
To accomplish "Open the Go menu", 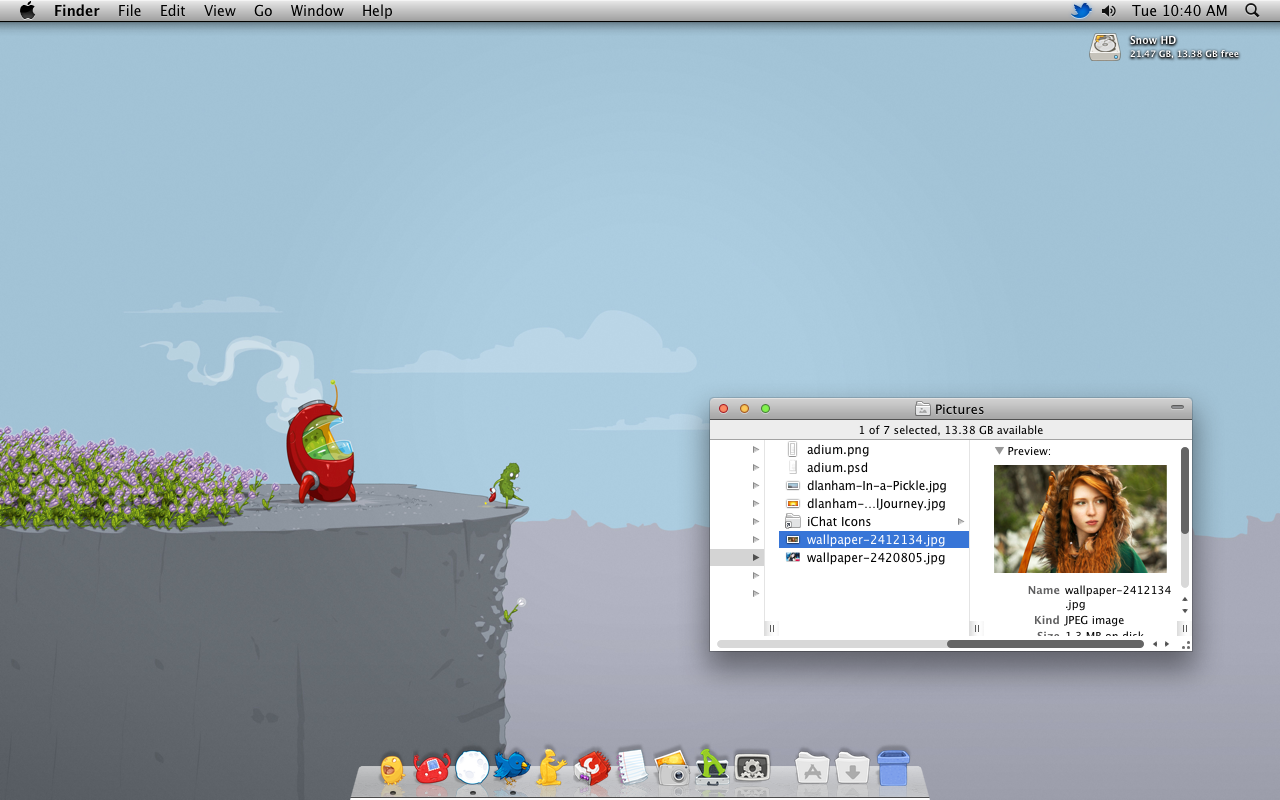I will 263,10.
